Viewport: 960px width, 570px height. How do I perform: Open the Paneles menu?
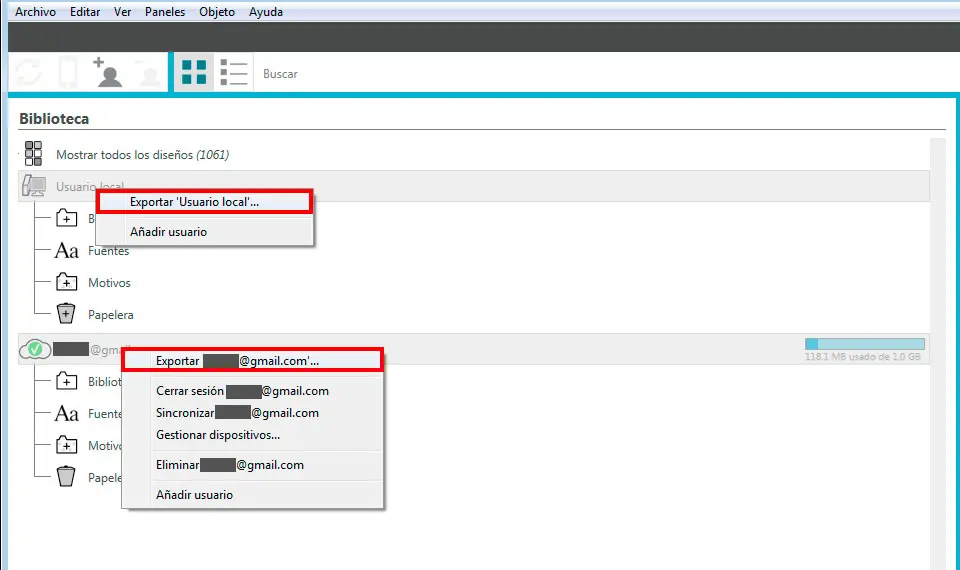[164, 12]
